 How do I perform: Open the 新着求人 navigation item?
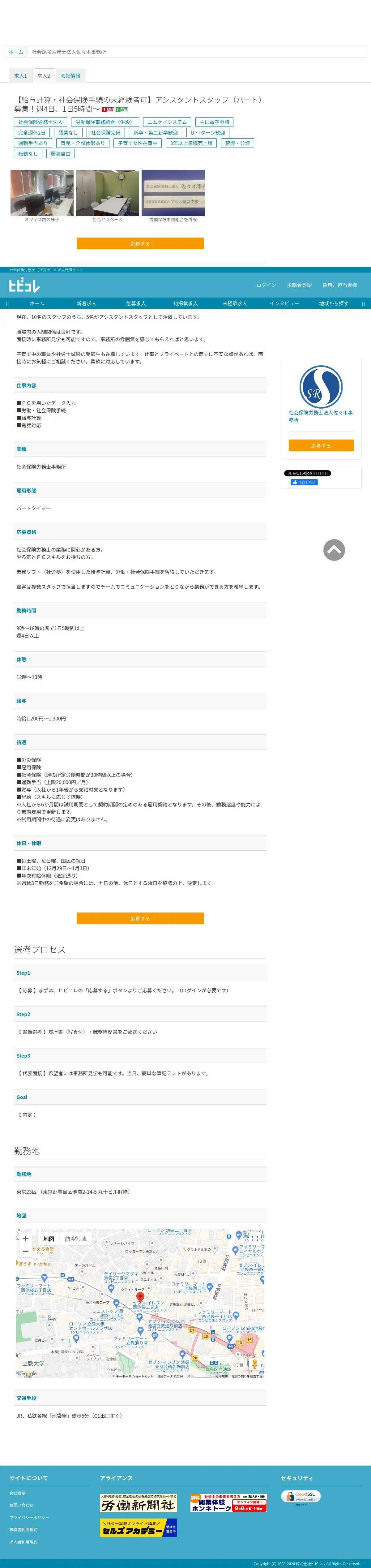tap(86, 304)
